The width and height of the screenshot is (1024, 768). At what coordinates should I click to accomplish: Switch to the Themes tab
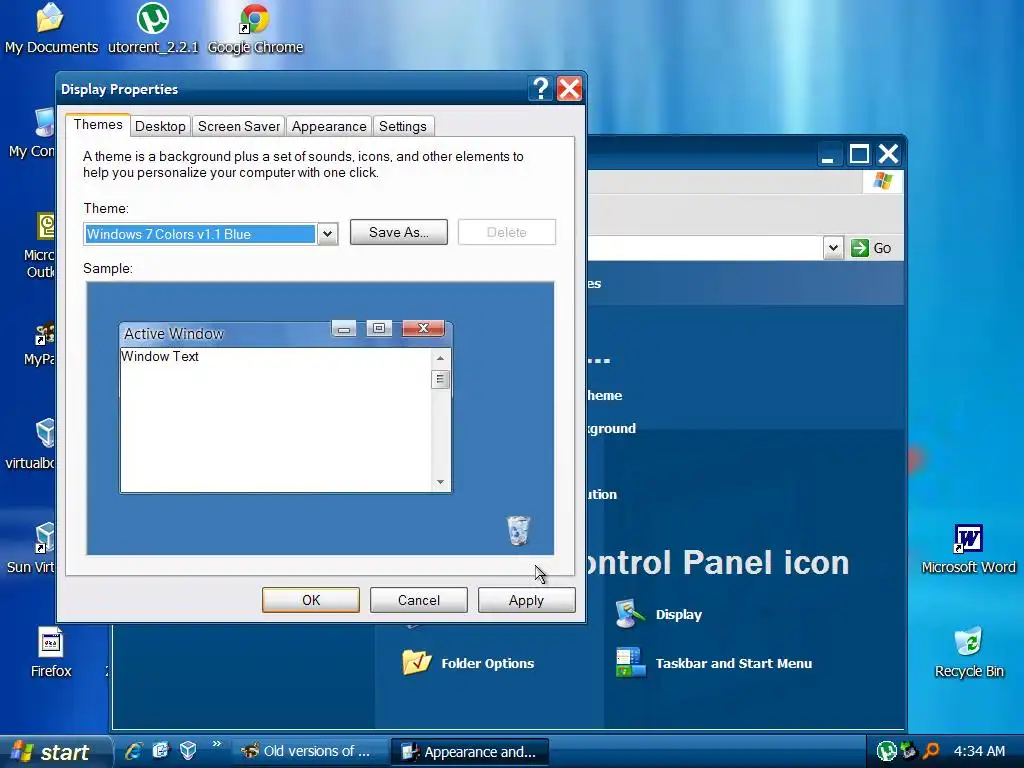click(x=98, y=125)
